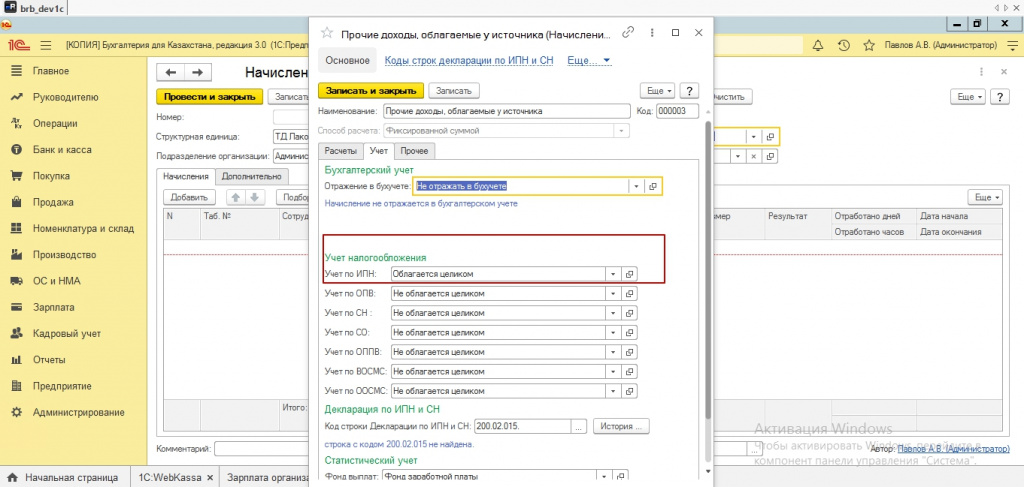Screen dimensions: 1024x487
Task: Open Руководителю section in sidebar
Action: point(65,97)
